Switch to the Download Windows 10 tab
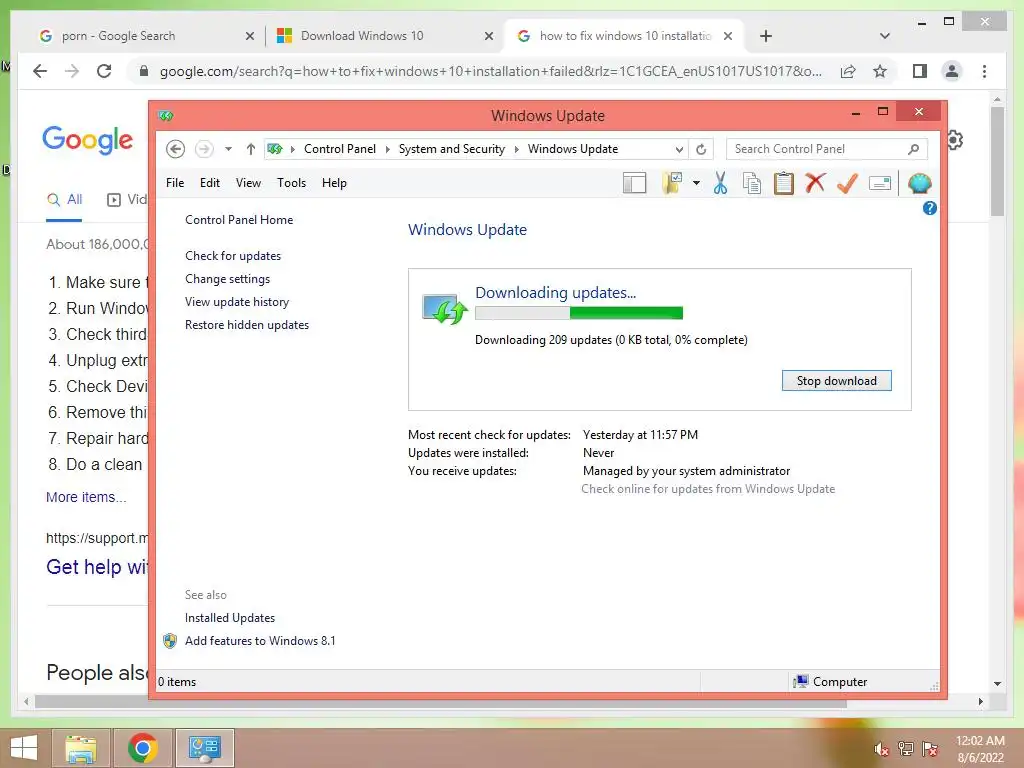1024x768 pixels. [385, 36]
